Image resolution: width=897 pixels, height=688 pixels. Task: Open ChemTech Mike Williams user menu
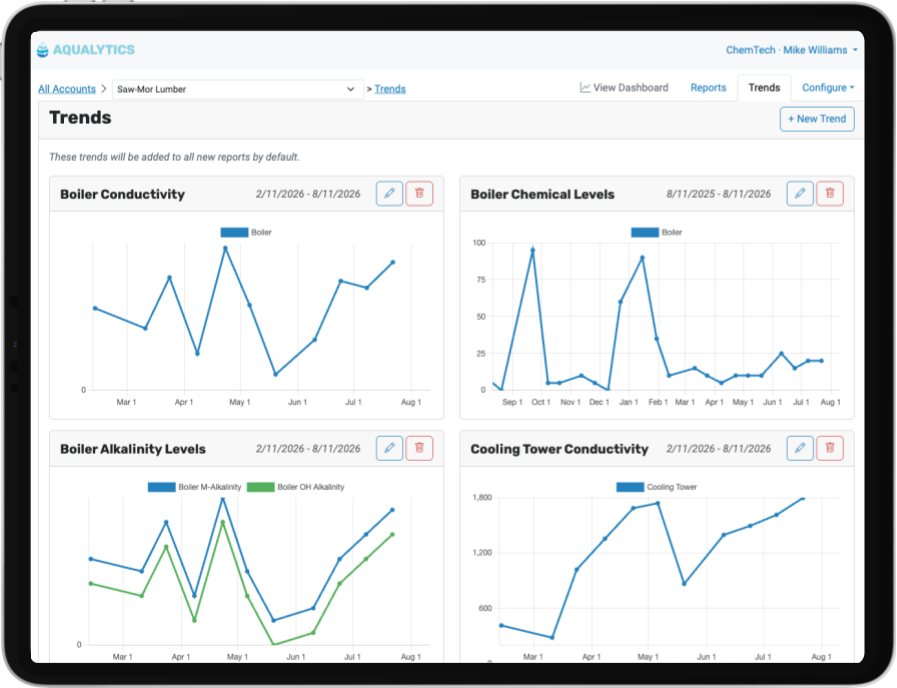791,50
